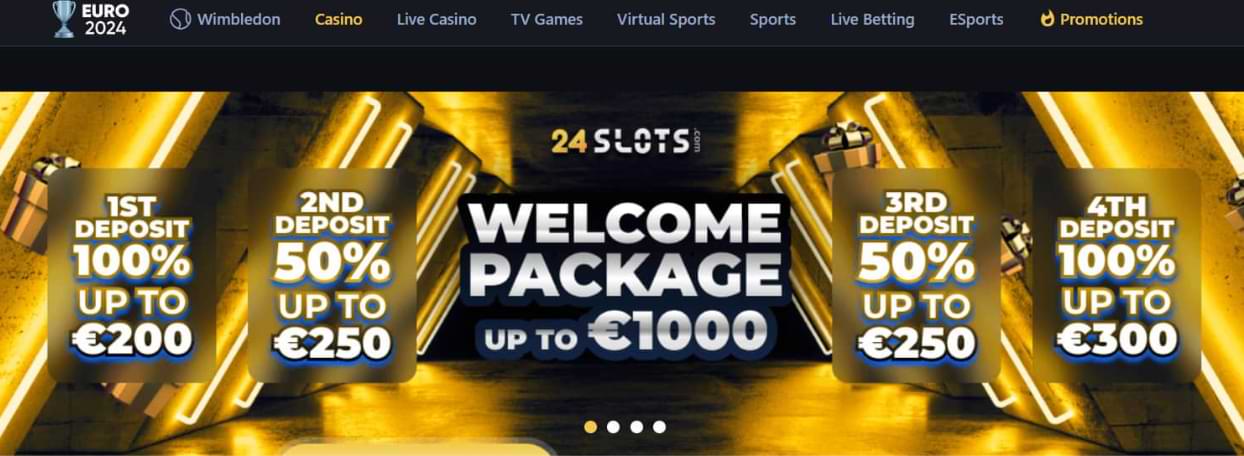Navigate to Live Betting
1244x456 pixels.
point(872,19)
